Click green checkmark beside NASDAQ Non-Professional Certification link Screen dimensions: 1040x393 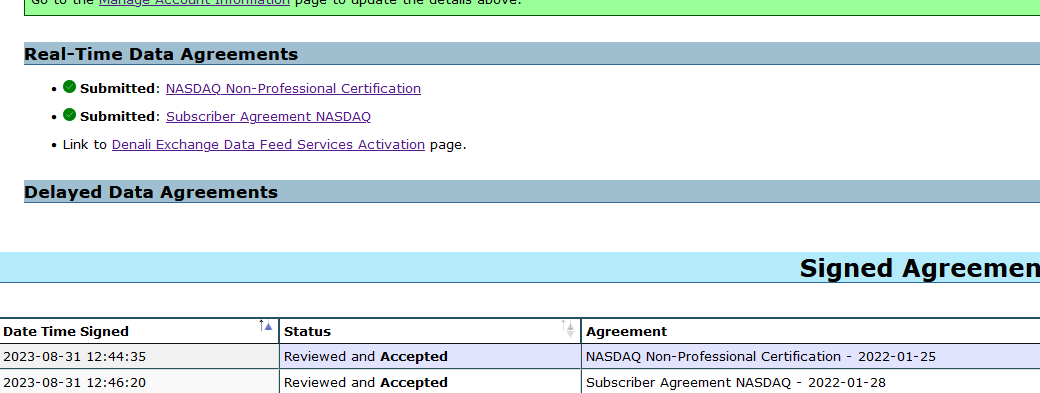point(70,87)
